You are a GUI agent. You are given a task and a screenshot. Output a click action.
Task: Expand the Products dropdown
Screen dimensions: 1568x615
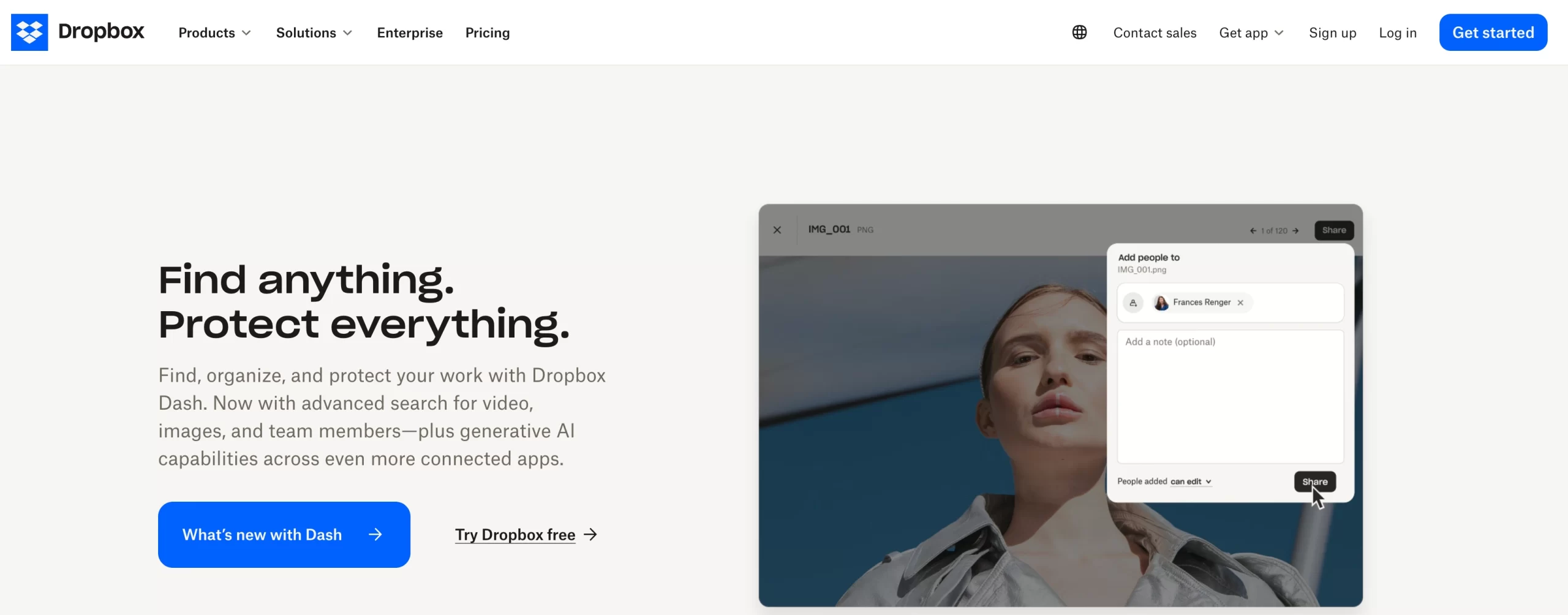click(214, 33)
